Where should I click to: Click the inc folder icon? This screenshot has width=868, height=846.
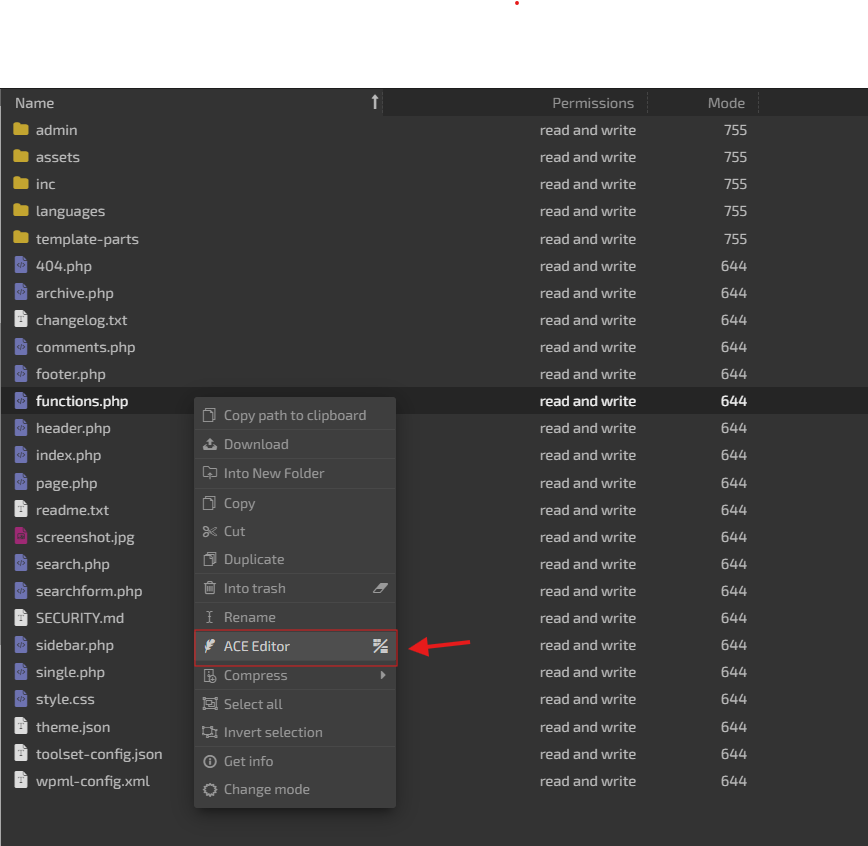[x=21, y=183]
